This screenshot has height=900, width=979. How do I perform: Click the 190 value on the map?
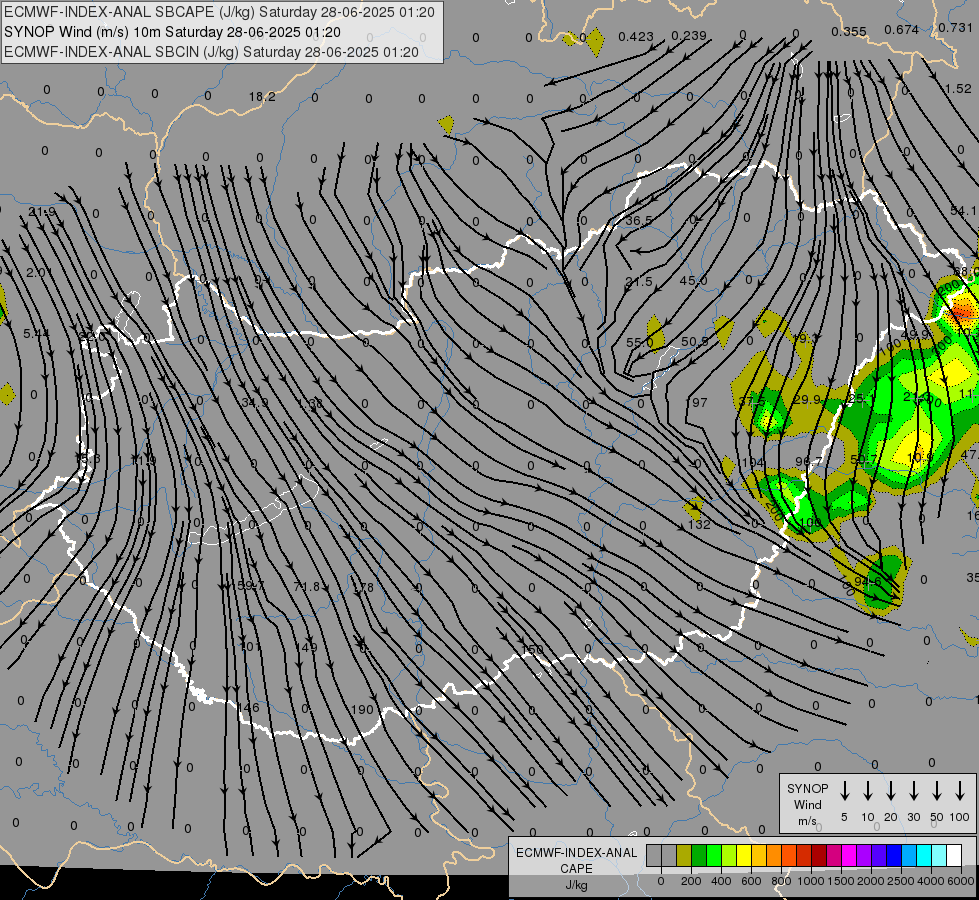[x=362, y=710]
